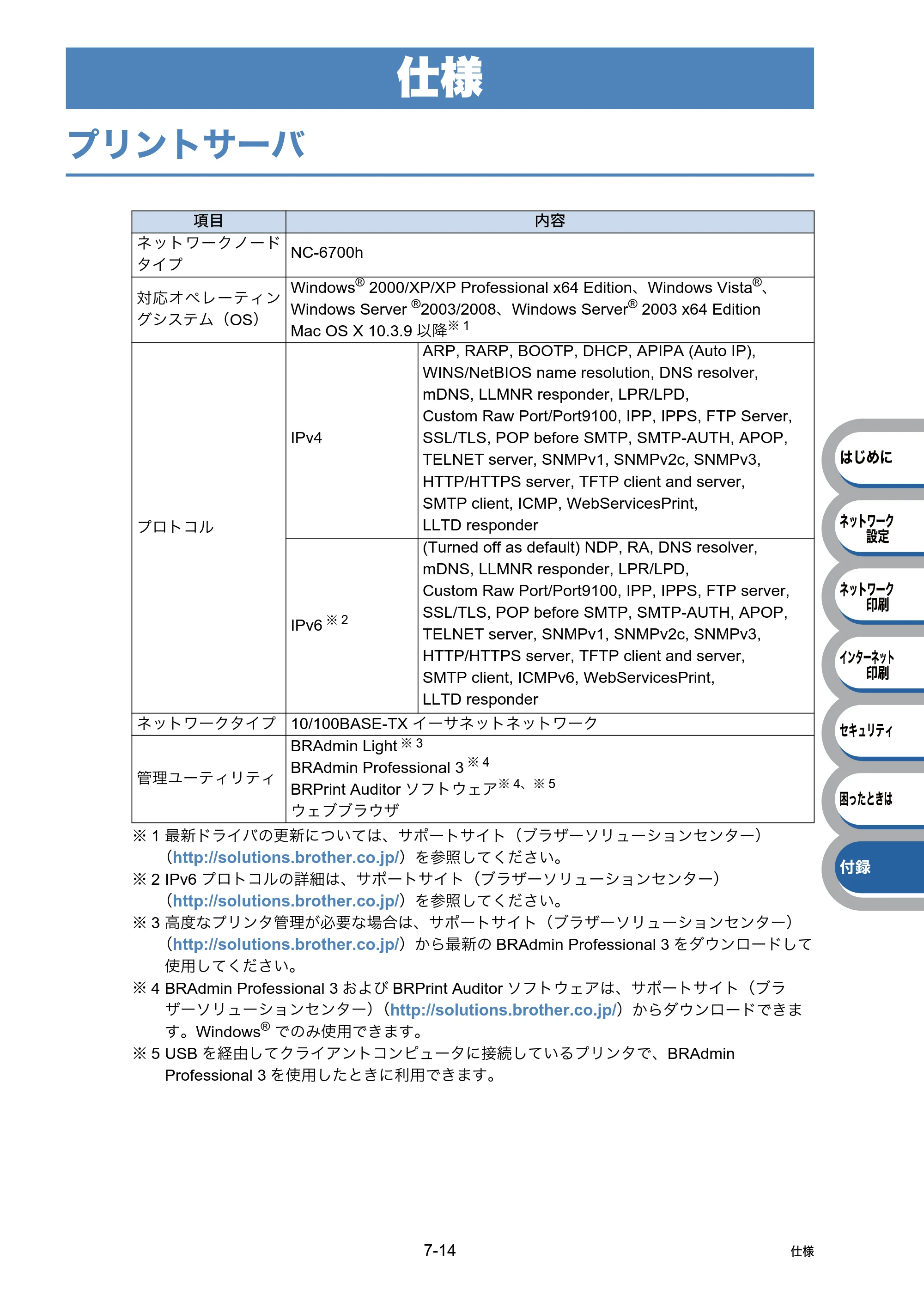This screenshot has height=1308, width=924.
Task: Open the はじめに side tab
Action: point(878,457)
